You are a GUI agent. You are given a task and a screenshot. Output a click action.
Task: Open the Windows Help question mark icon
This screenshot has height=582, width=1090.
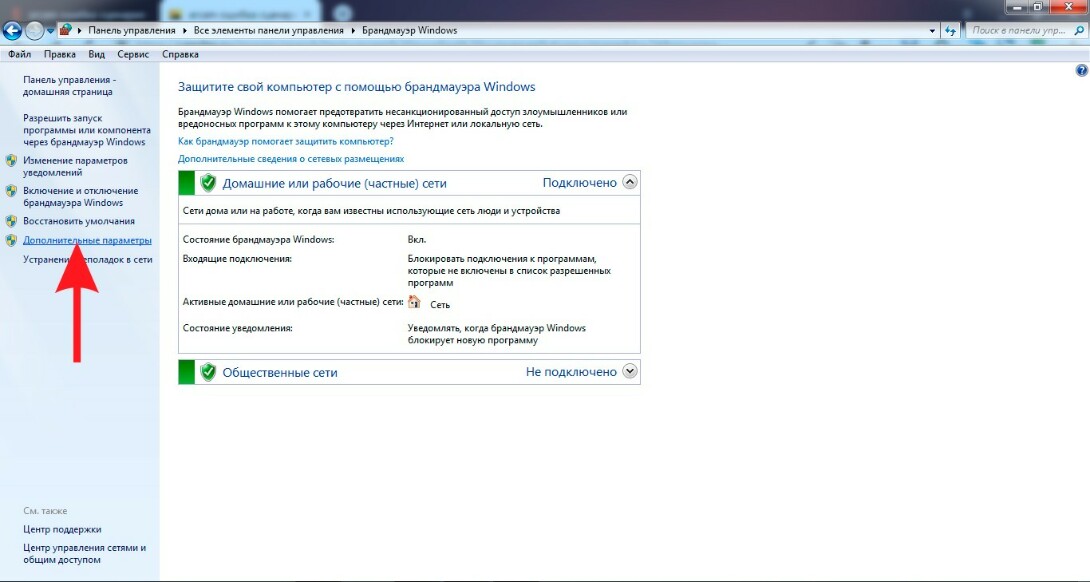(x=1081, y=70)
